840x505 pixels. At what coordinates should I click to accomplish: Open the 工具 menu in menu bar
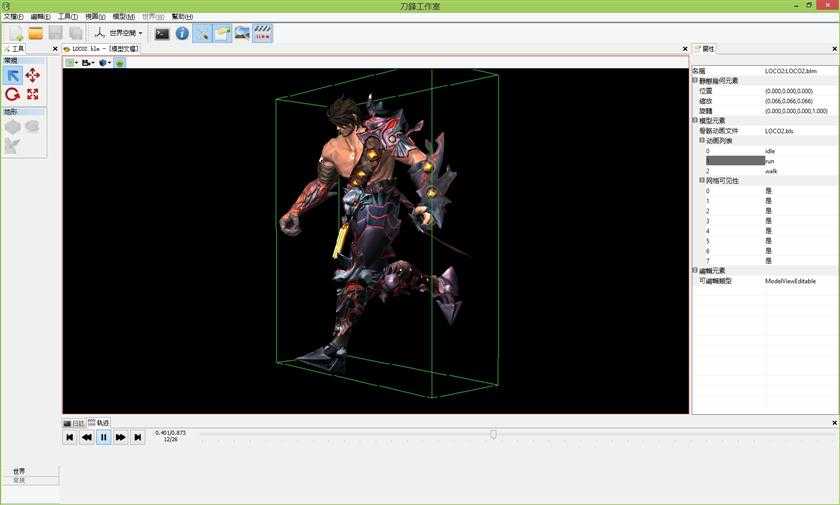coord(68,17)
